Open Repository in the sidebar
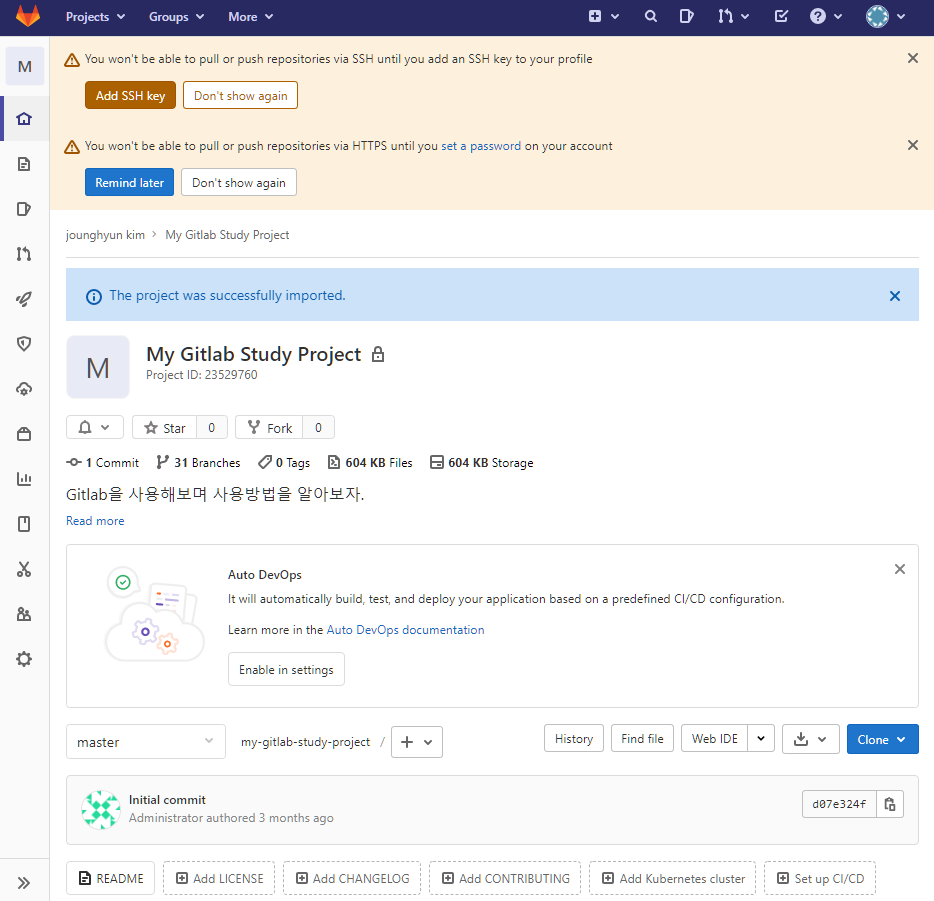Screen dimensions: 934x901 point(24,164)
